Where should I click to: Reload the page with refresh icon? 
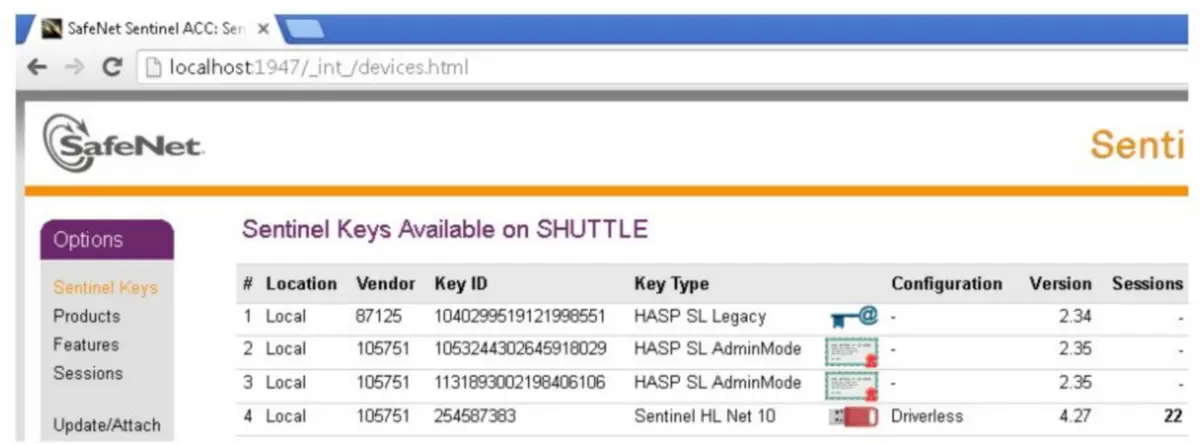coord(112,68)
